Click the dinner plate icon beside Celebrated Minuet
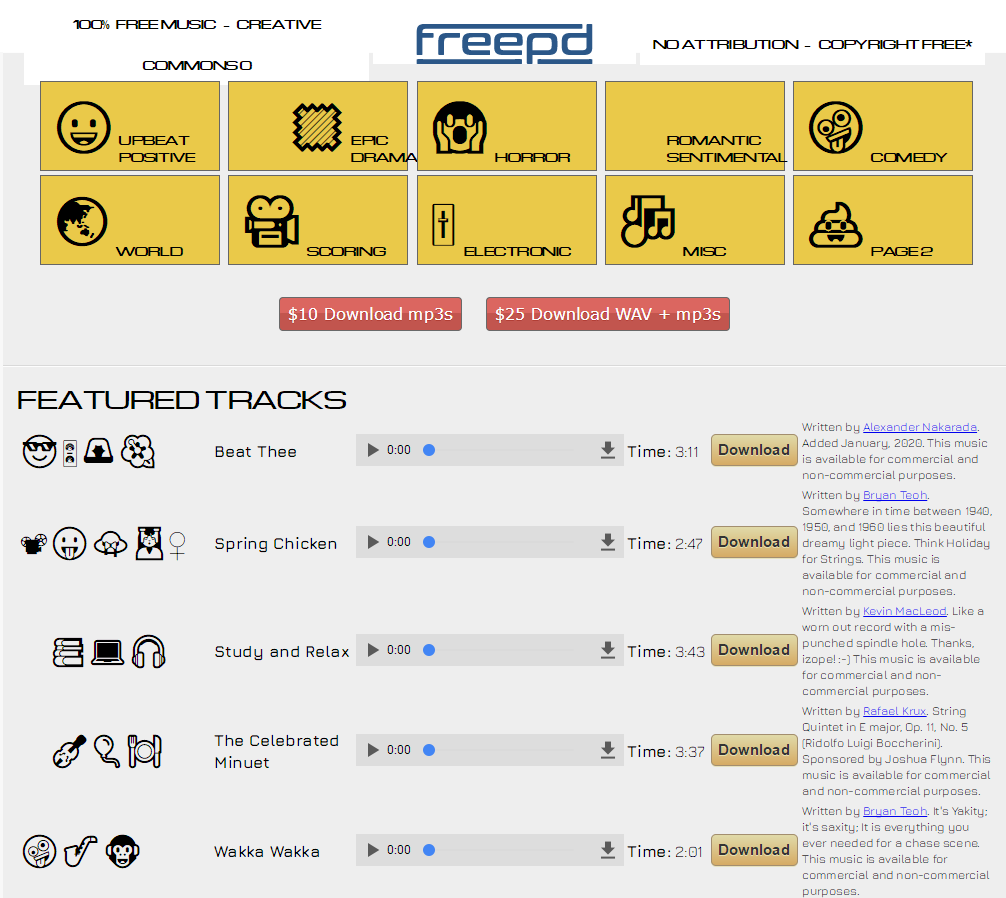Viewport: 1006px width, 898px height. click(144, 751)
